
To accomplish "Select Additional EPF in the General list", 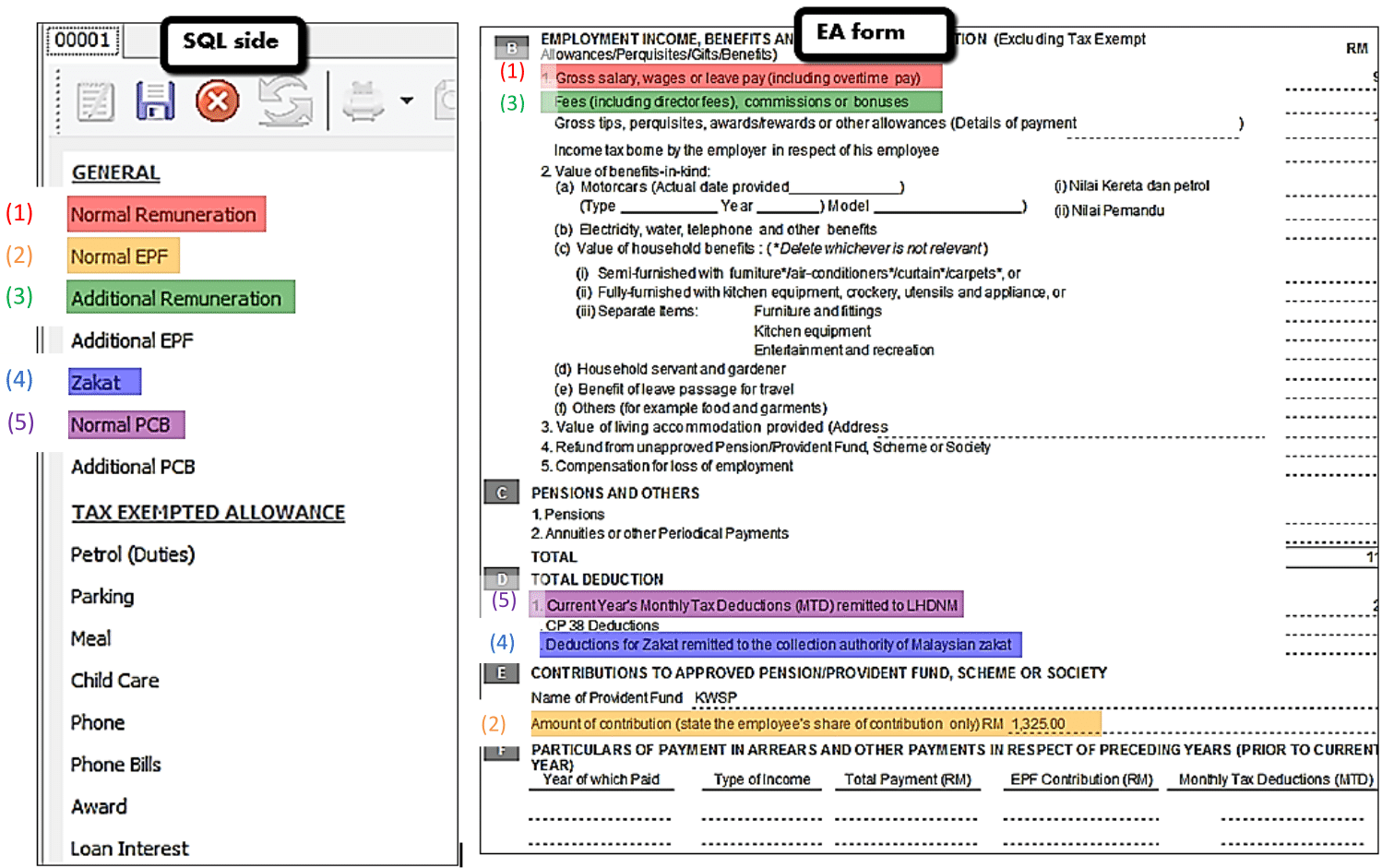I will tap(132, 340).
